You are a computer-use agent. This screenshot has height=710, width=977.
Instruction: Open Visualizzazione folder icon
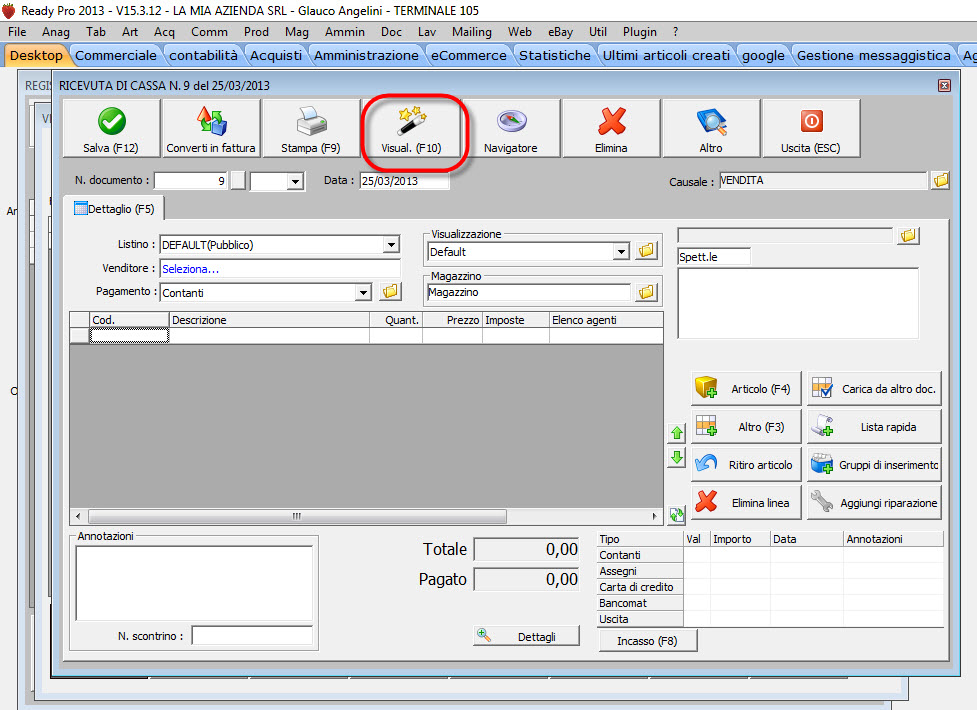[x=647, y=251]
